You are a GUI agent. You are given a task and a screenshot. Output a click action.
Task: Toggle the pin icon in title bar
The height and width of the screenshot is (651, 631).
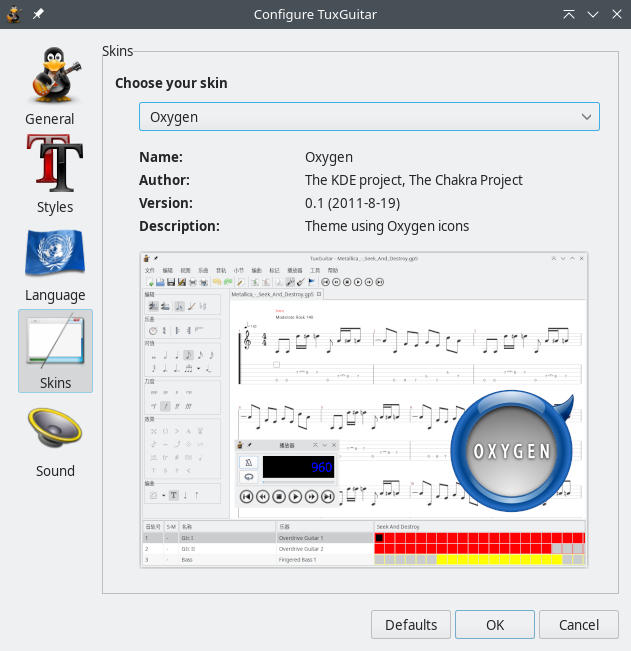[38, 15]
